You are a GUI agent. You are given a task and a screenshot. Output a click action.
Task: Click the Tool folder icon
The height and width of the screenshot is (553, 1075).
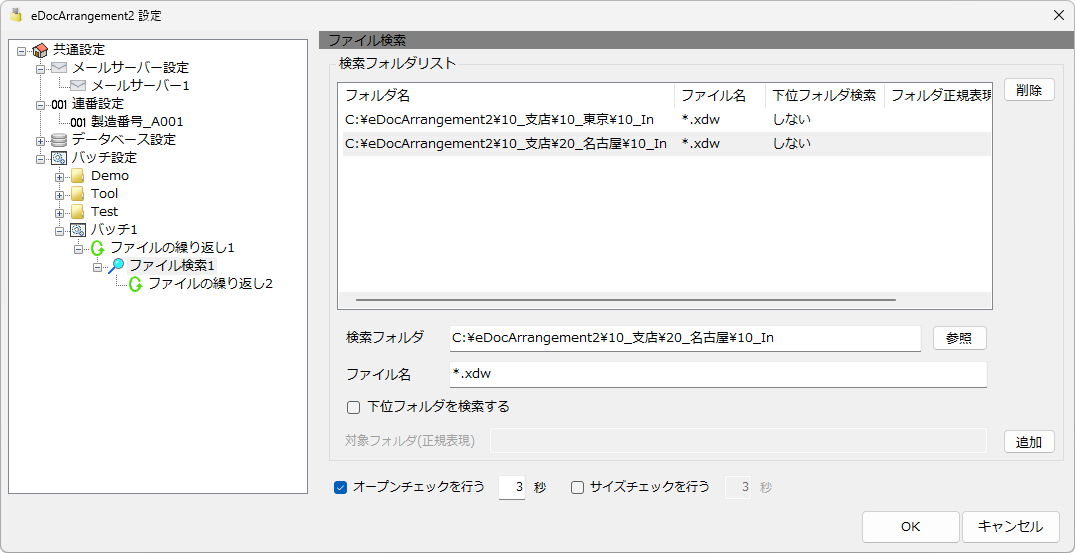[x=78, y=193]
